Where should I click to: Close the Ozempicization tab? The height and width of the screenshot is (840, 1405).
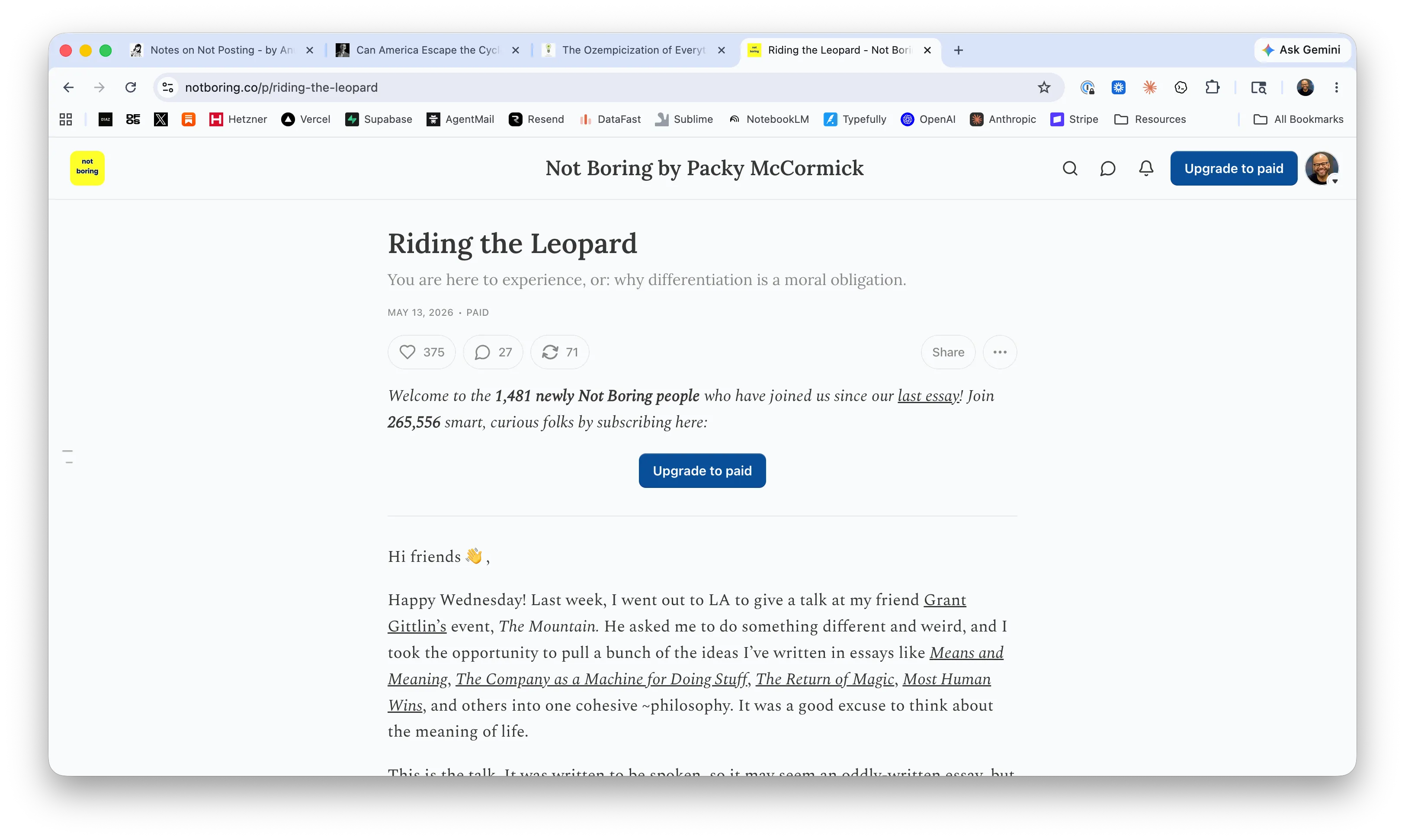point(722,50)
